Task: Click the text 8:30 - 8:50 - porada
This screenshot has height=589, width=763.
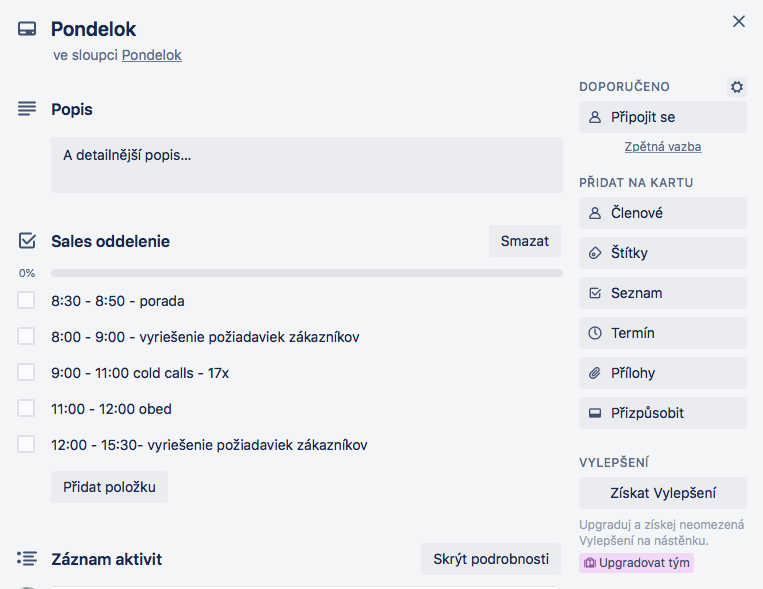Action: pyautogui.click(x=118, y=301)
